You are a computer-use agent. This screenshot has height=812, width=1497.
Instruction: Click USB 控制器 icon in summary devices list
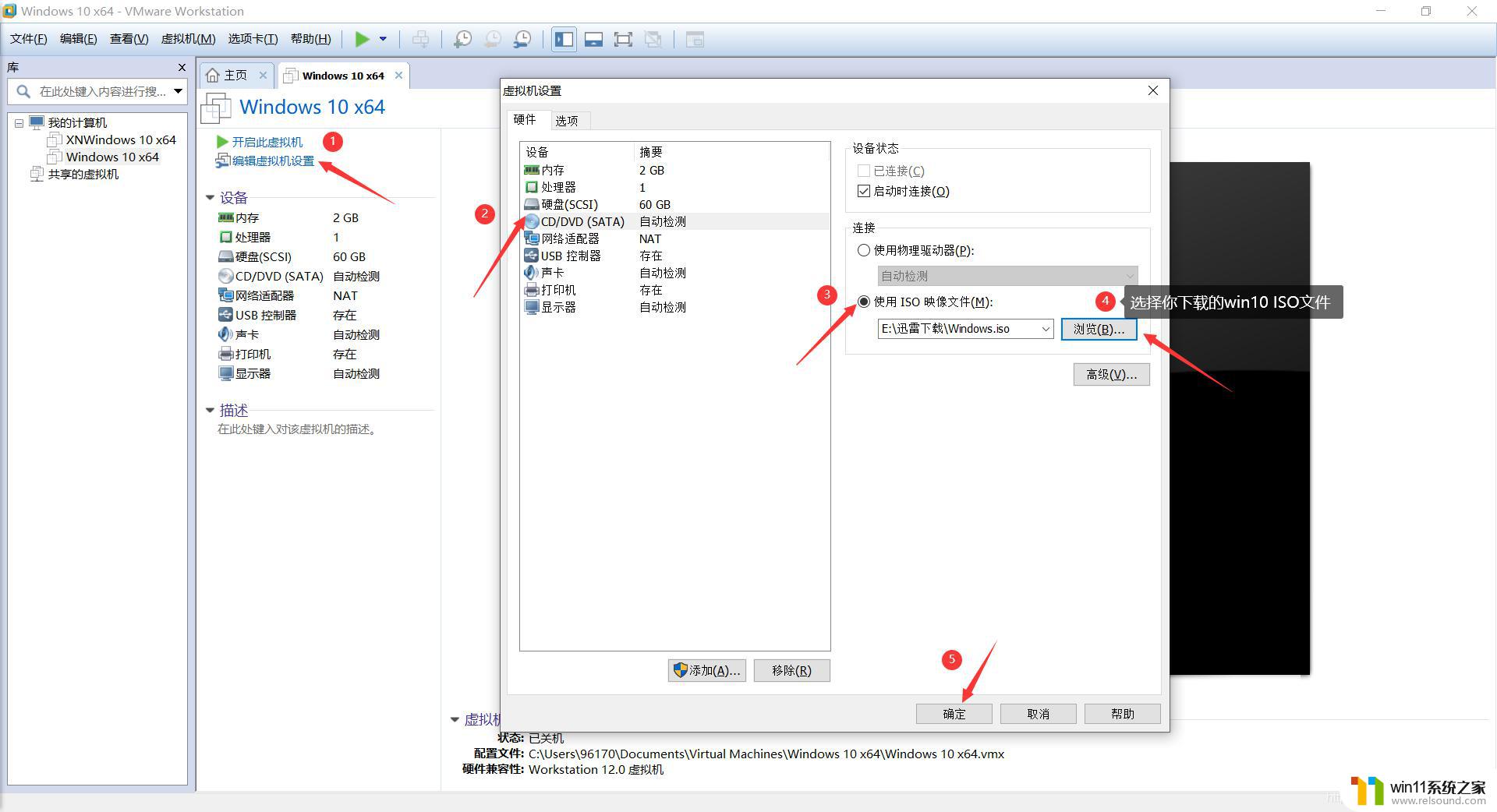point(225,315)
